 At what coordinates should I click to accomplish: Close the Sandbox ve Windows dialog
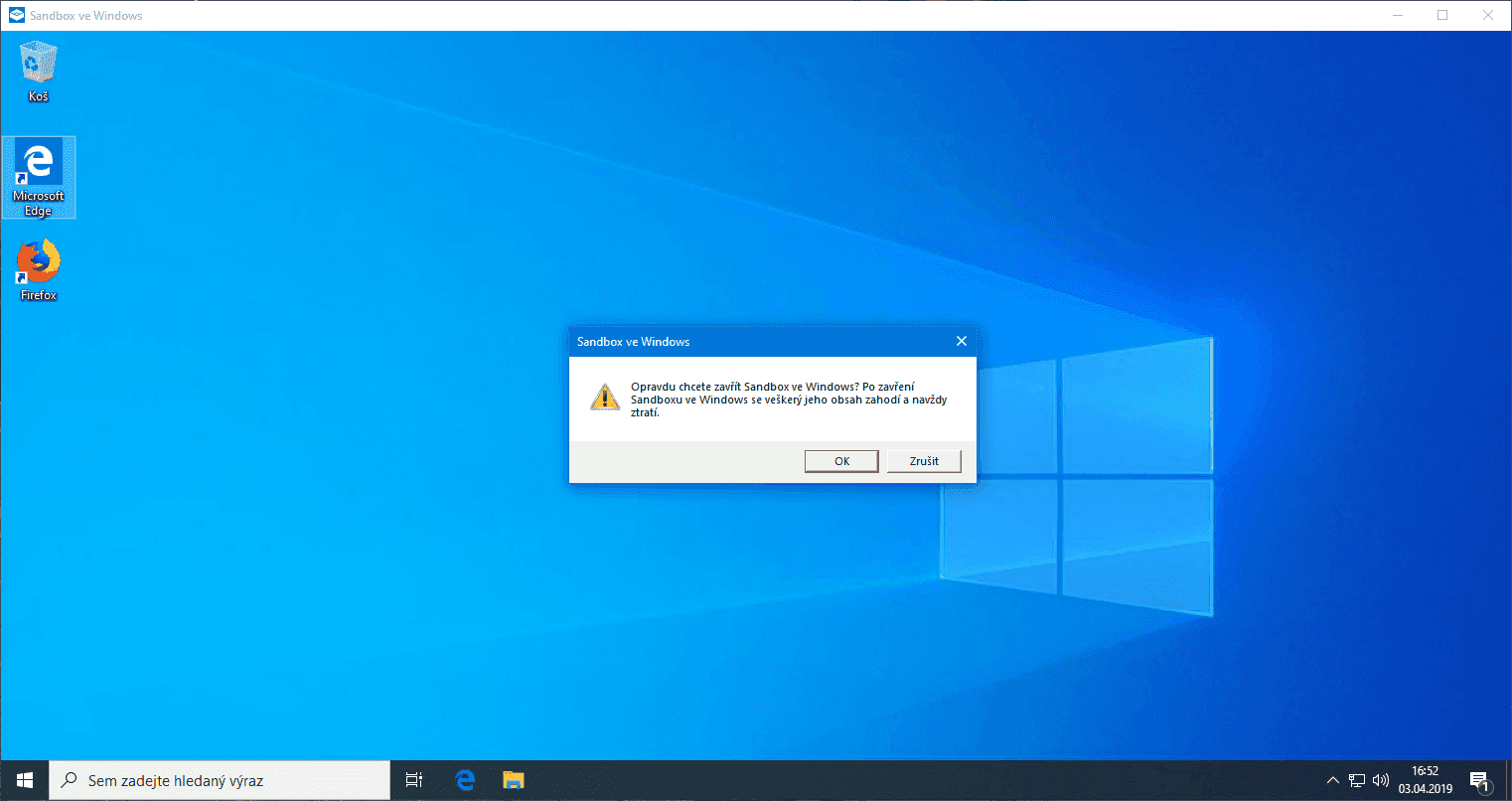[x=961, y=341]
